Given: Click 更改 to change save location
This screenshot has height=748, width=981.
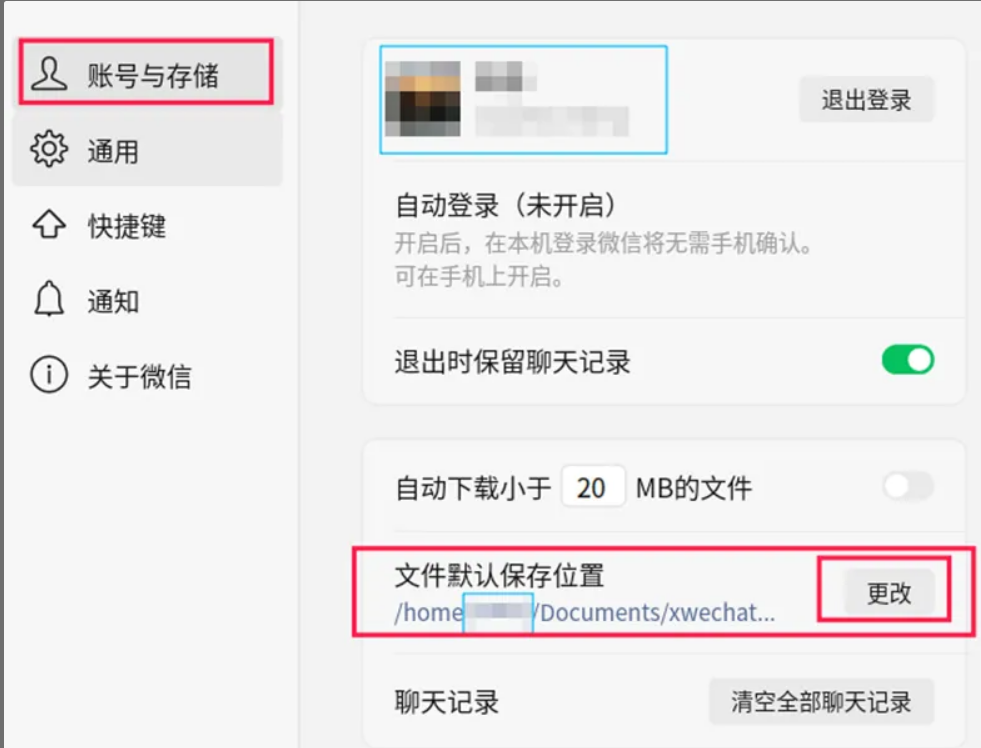Looking at the screenshot, I should [889, 592].
